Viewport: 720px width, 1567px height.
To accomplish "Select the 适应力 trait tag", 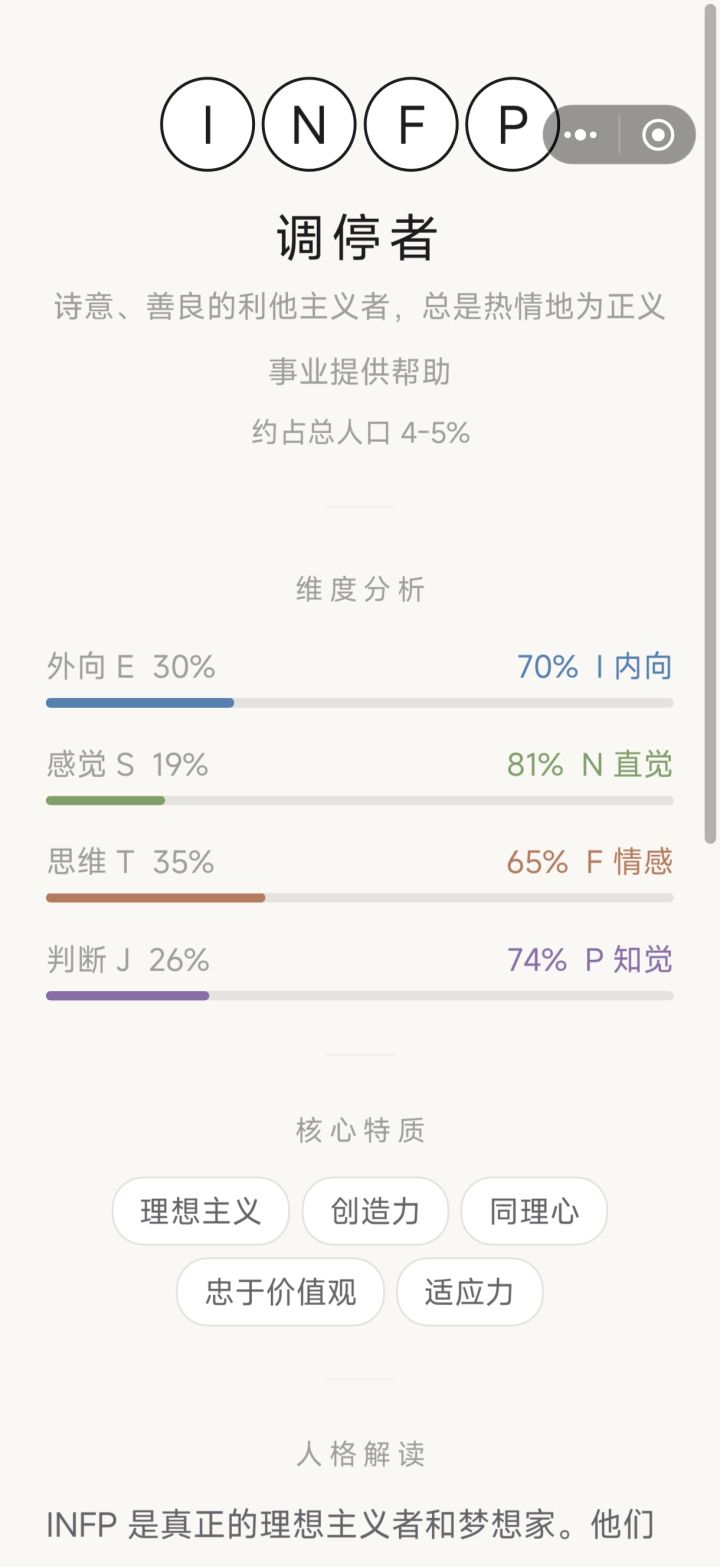I will pos(469,1292).
